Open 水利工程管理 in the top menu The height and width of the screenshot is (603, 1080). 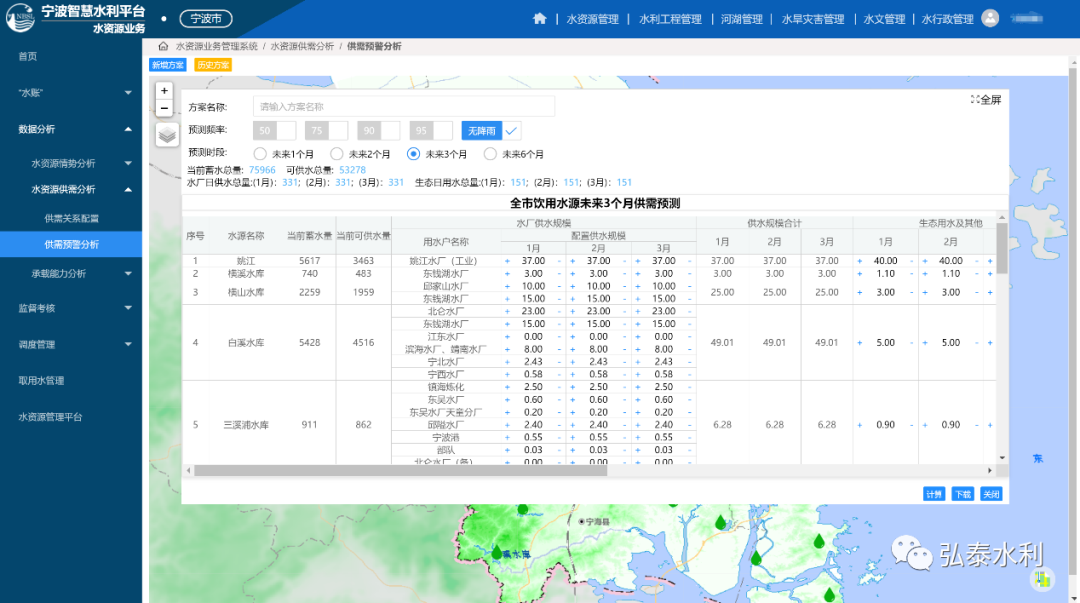click(x=669, y=18)
